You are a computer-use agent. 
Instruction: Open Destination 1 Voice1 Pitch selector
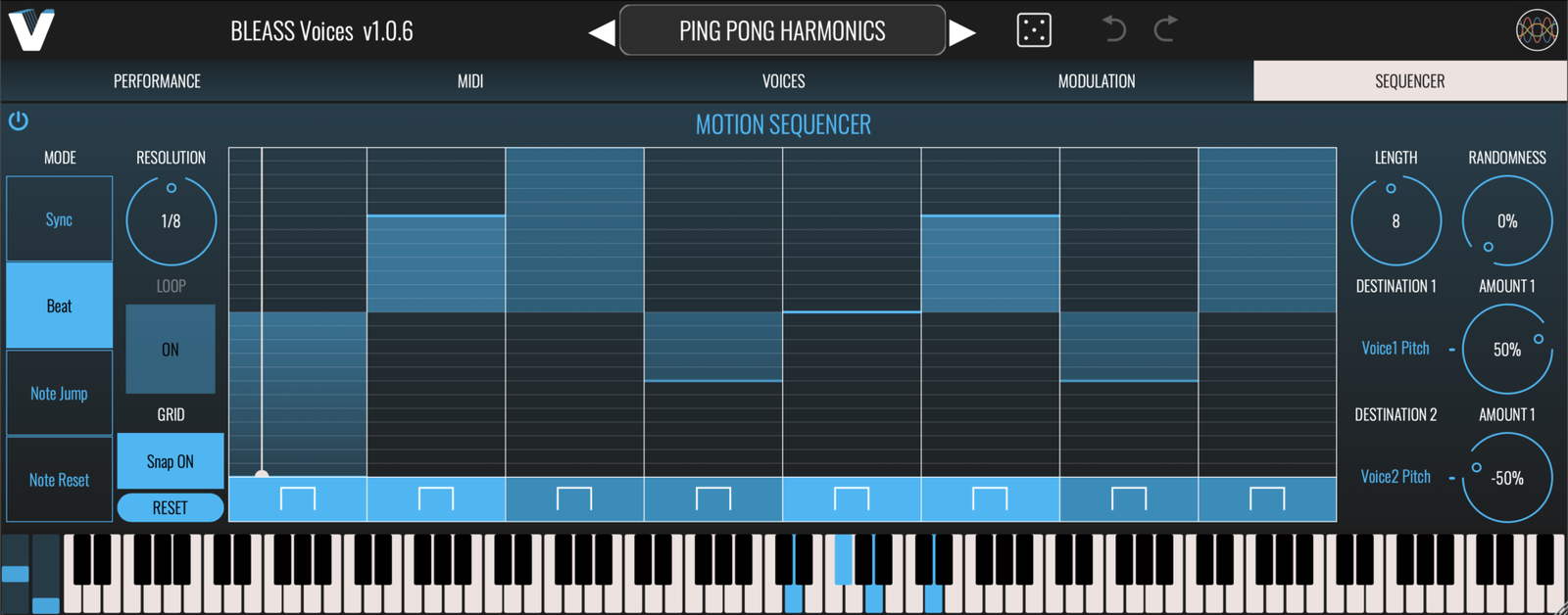click(x=1395, y=349)
